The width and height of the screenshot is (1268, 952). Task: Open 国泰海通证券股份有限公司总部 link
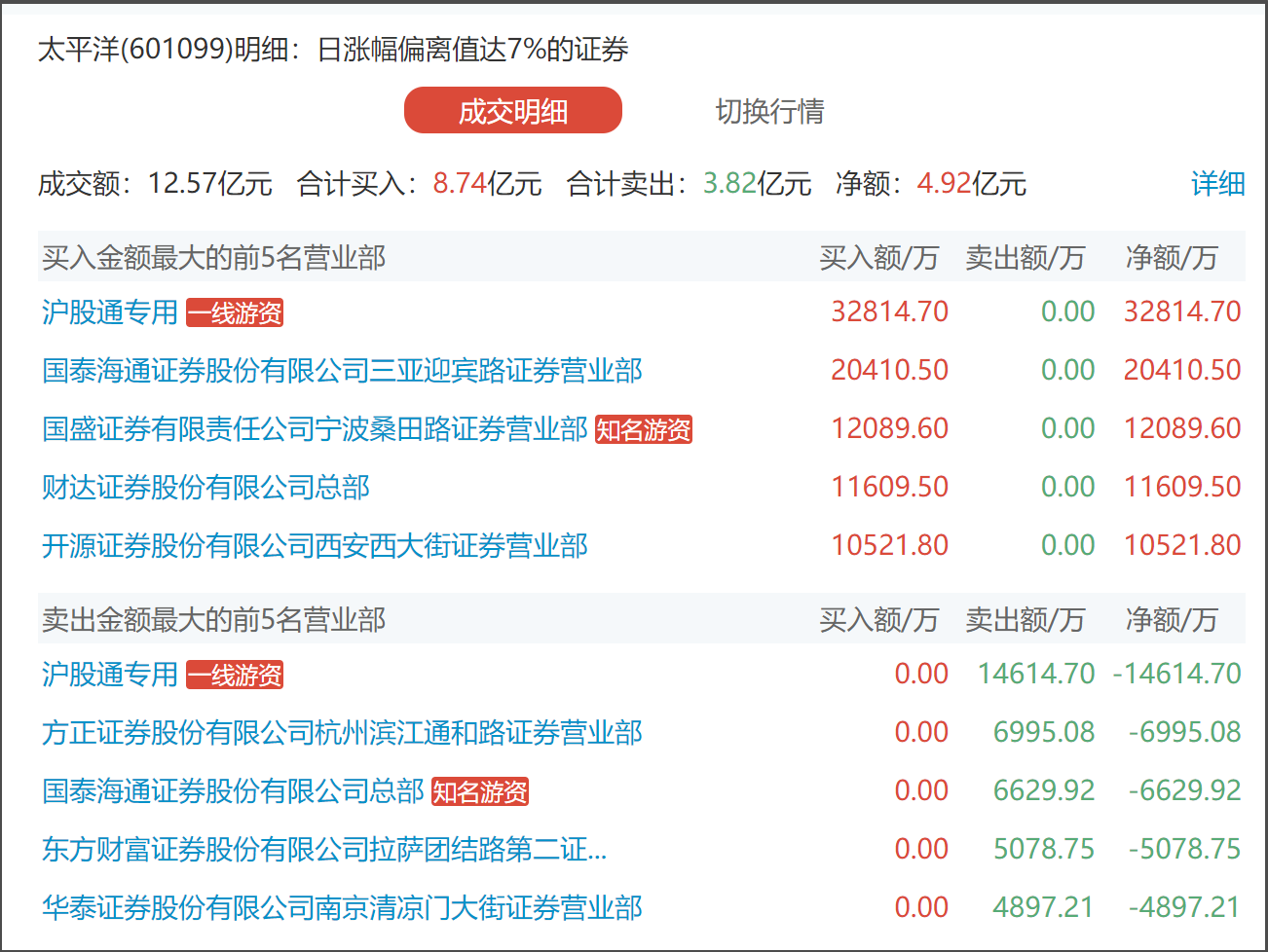tap(233, 791)
